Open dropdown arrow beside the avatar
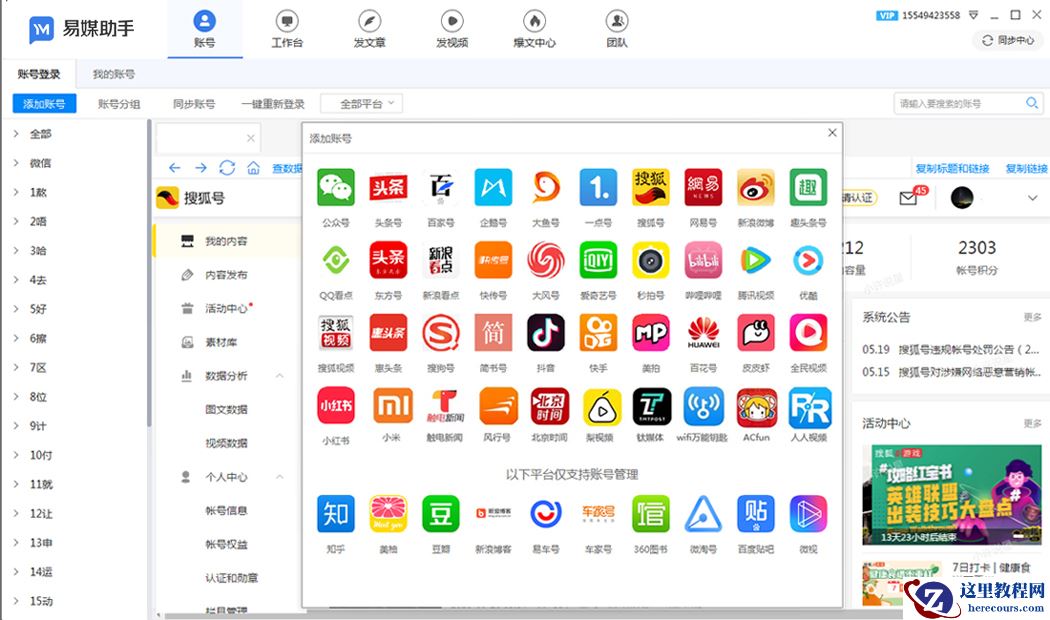 [x=1032, y=198]
